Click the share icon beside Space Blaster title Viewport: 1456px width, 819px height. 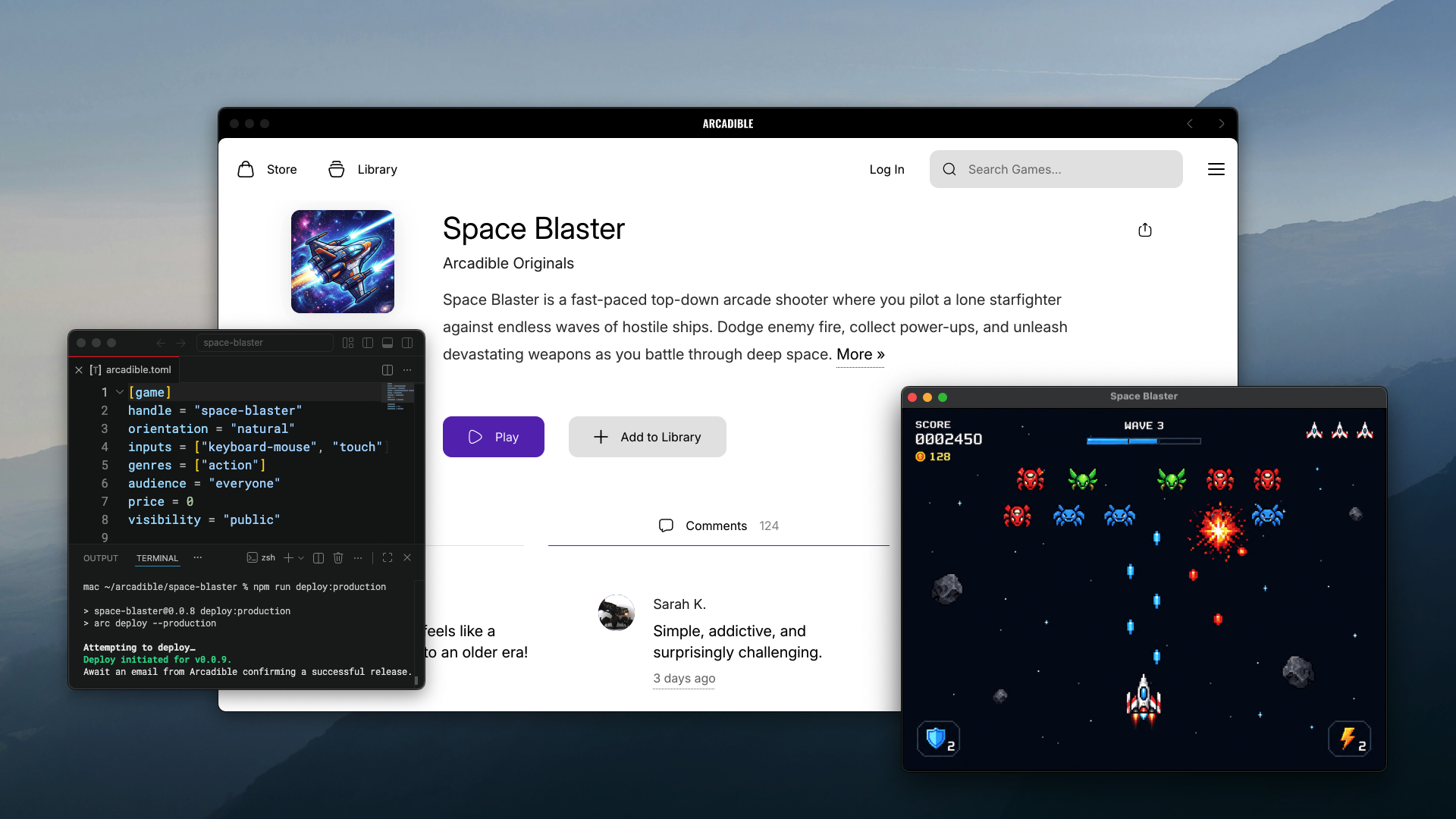1145,230
